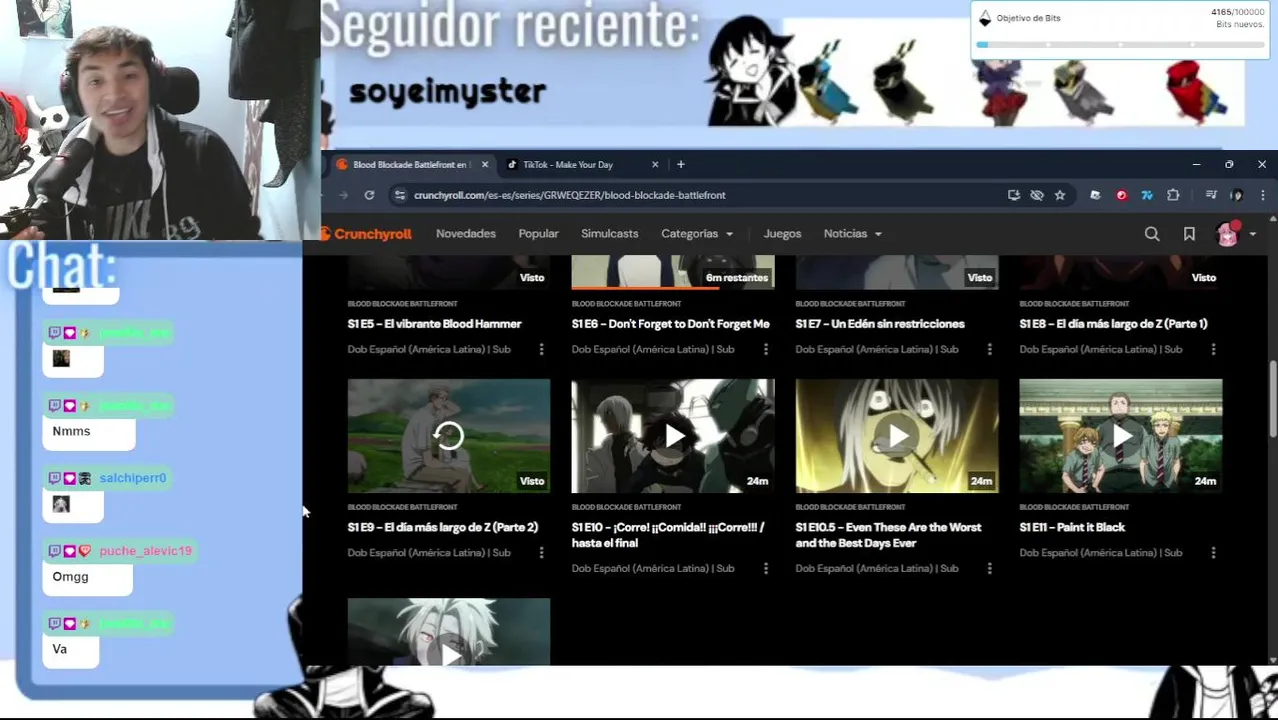Open S1 E6 – Don't Forget to Don't Forget Me
This screenshot has height=720, width=1278.
click(x=670, y=324)
